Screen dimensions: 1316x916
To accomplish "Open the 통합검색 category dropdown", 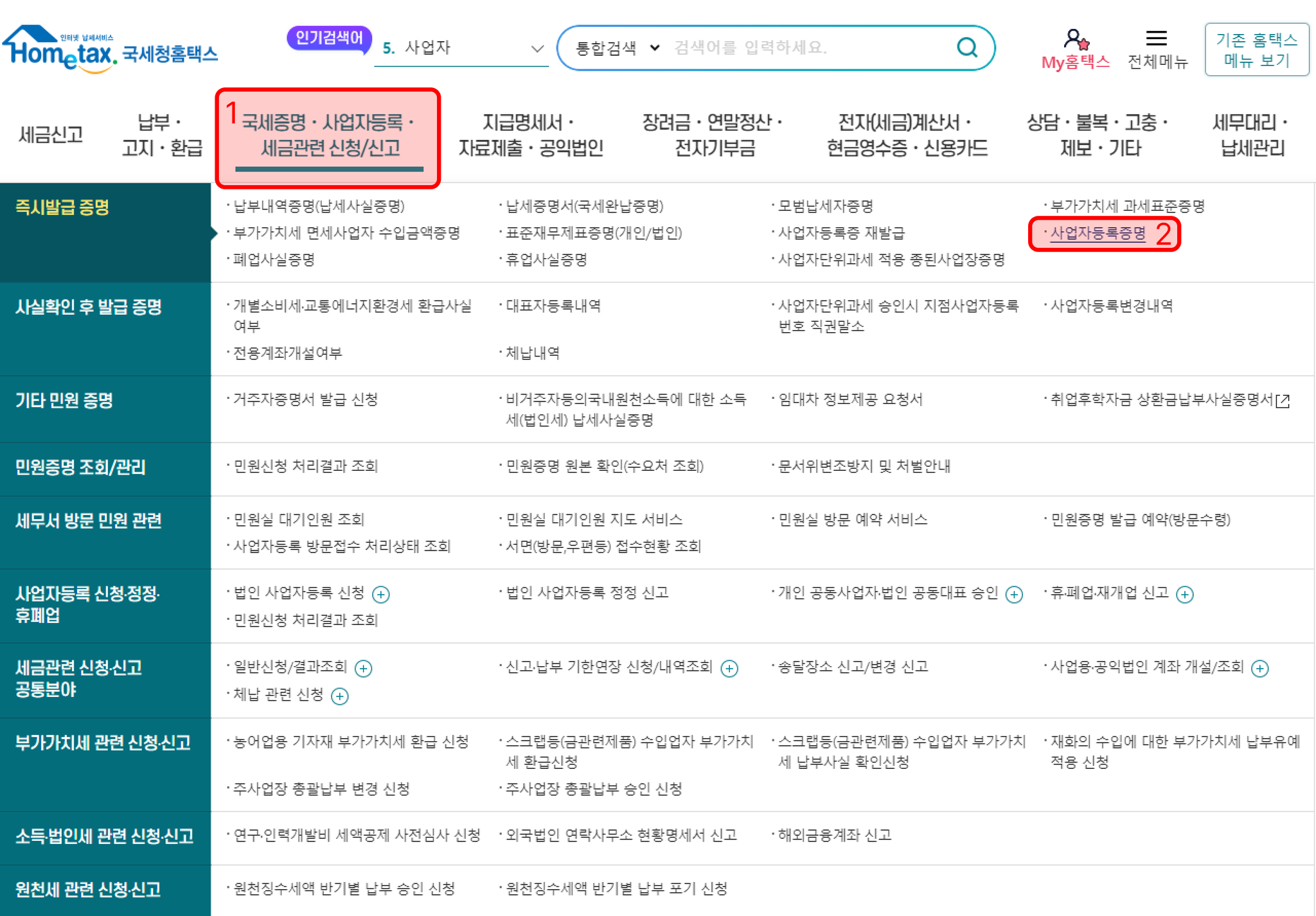I will pos(617,48).
